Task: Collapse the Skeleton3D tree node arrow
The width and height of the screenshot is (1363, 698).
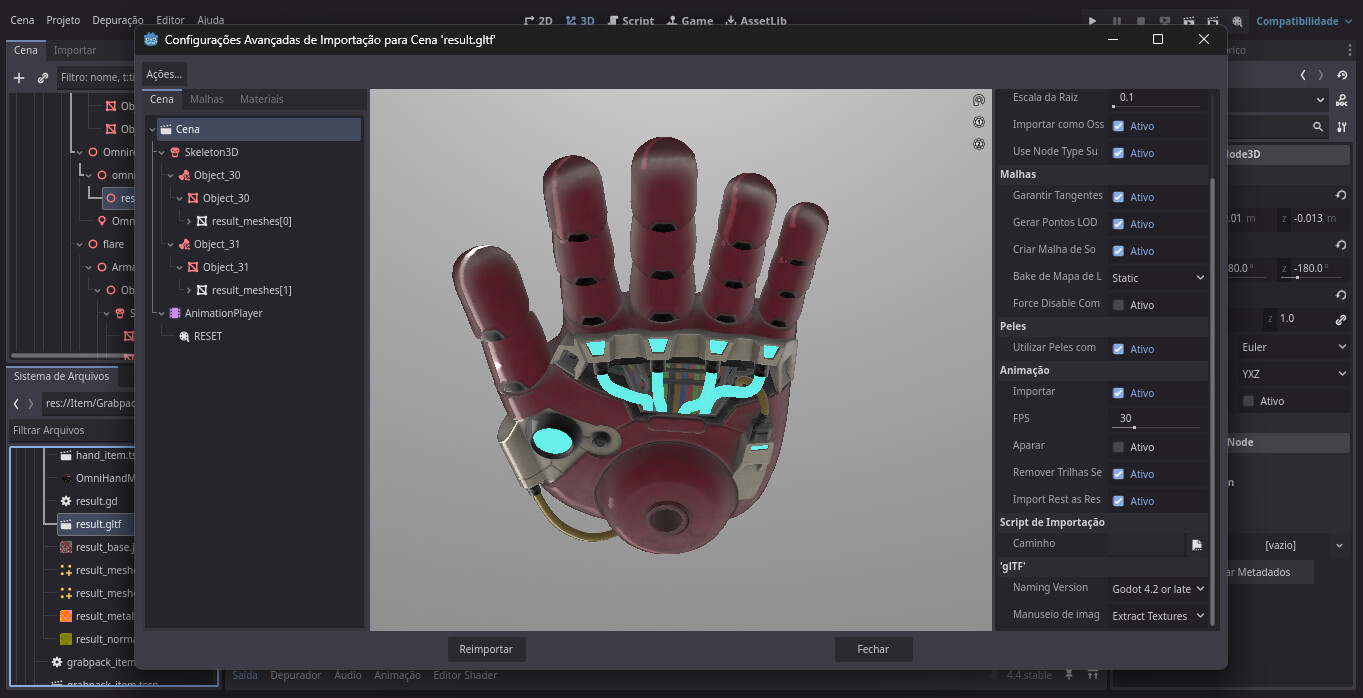Action: click(161, 152)
